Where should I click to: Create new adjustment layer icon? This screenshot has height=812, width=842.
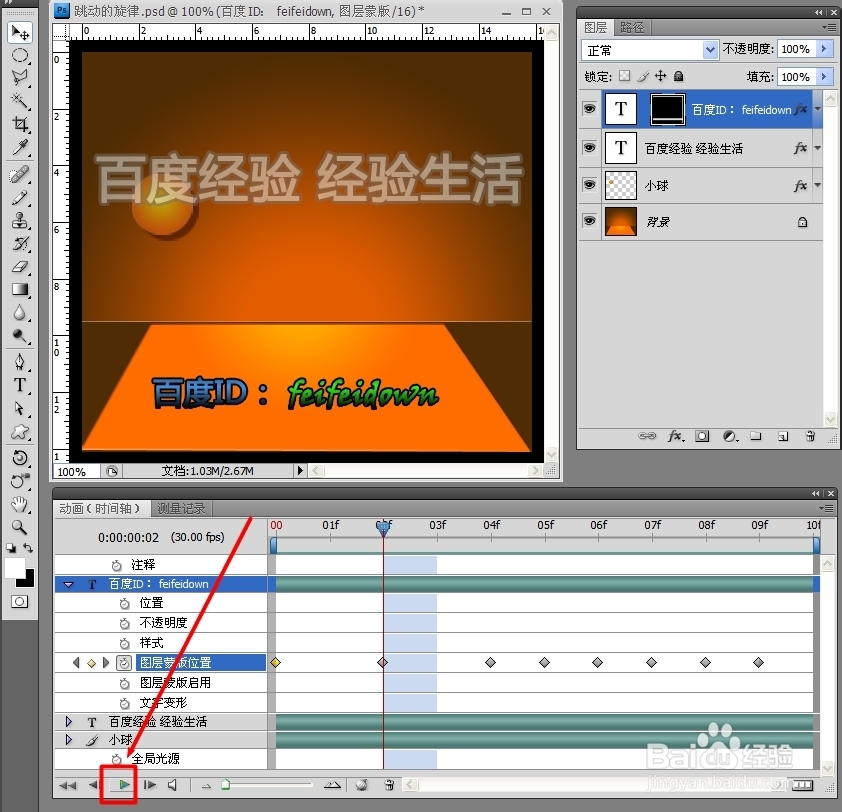(730, 436)
